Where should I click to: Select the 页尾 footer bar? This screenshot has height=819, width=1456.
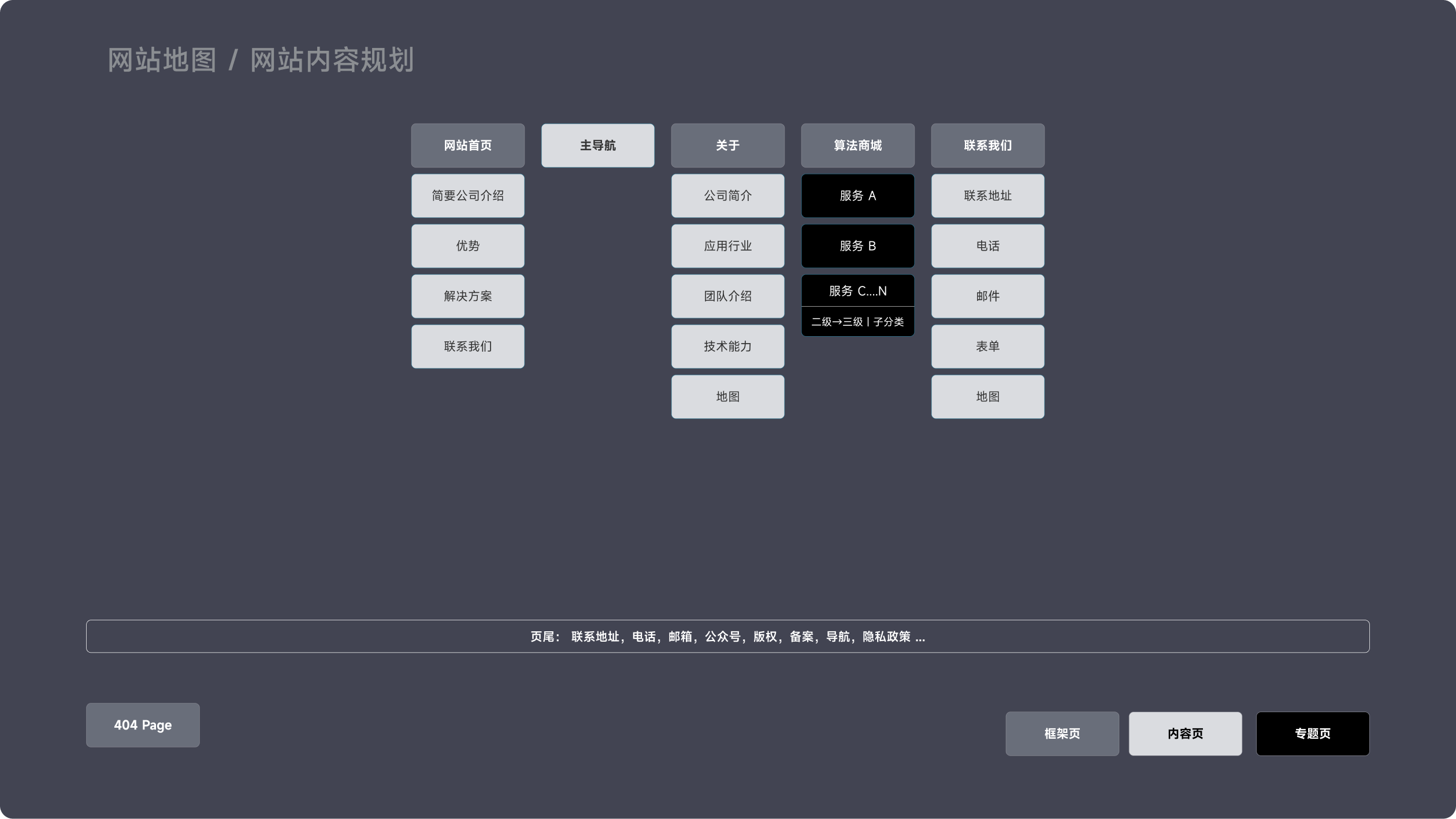(x=727, y=636)
